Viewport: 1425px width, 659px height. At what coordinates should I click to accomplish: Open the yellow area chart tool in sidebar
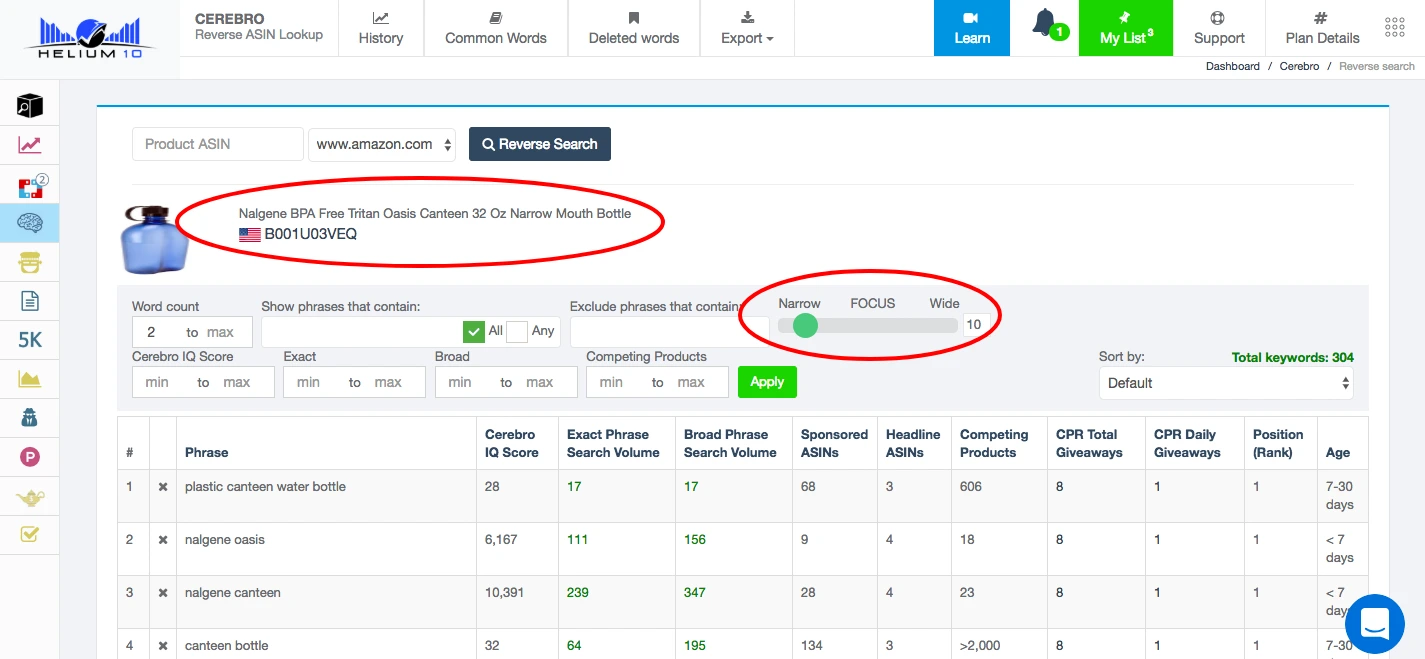click(30, 379)
